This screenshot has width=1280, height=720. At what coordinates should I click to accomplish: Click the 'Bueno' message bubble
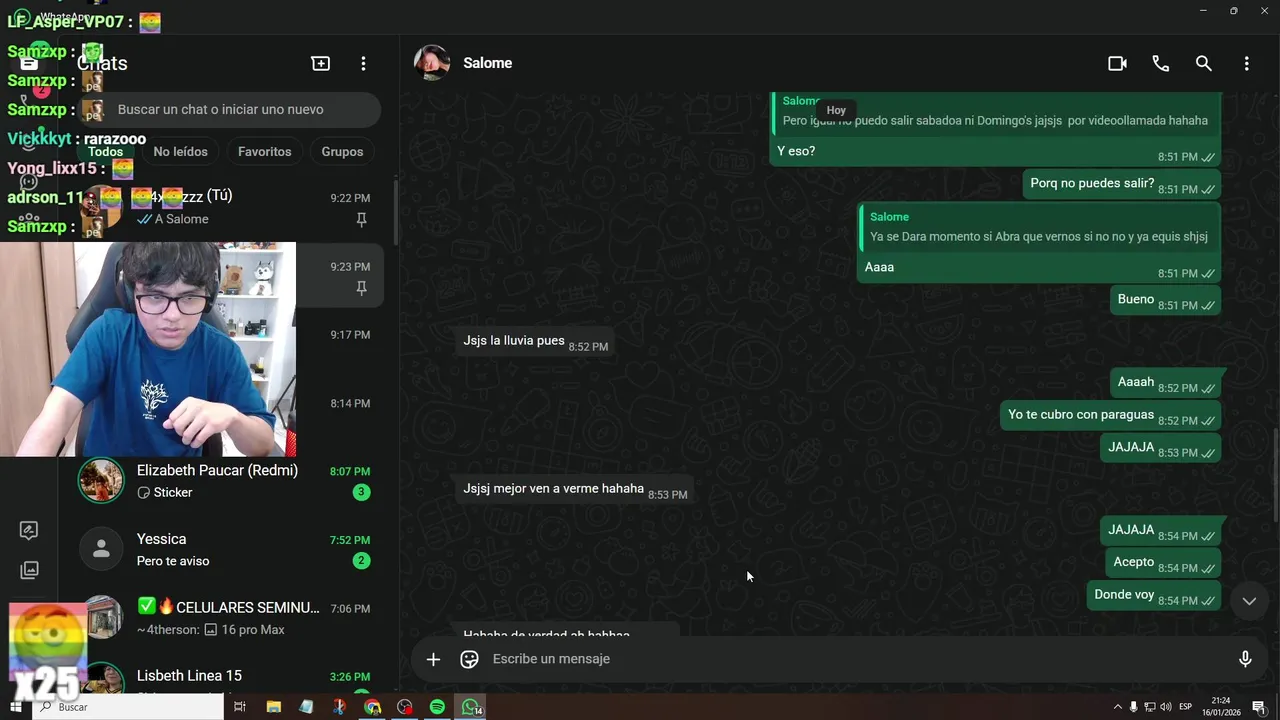click(x=1166, y=301)
